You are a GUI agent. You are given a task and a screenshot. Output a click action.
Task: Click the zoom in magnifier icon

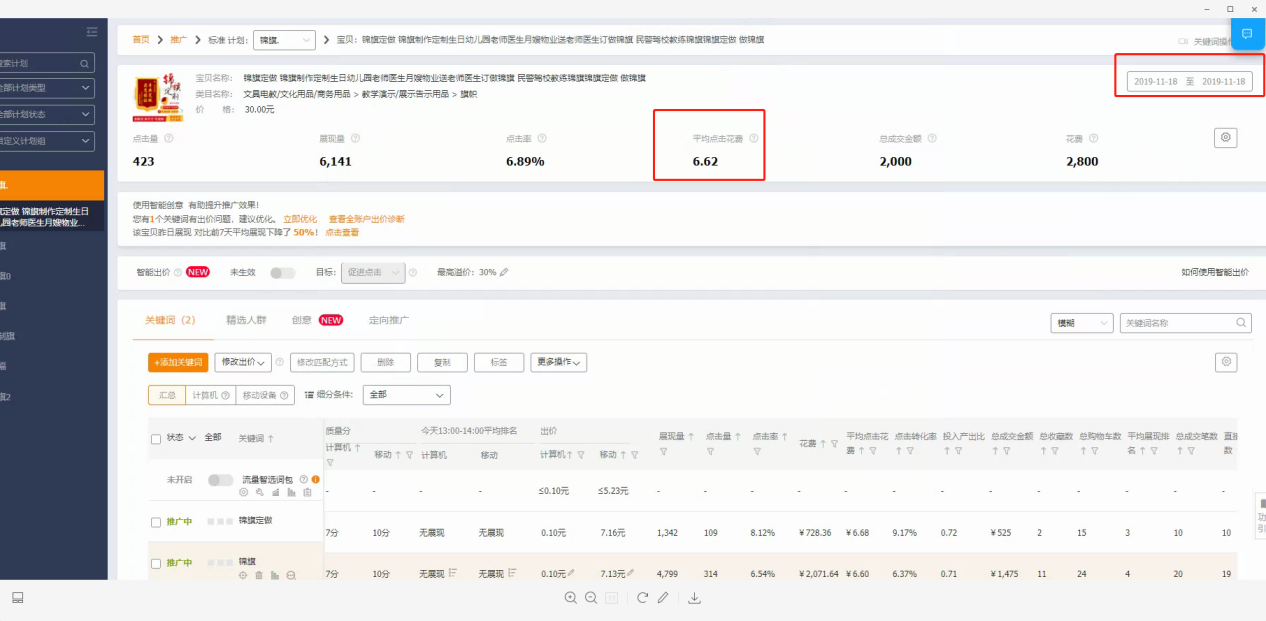(x=570, y=598)
